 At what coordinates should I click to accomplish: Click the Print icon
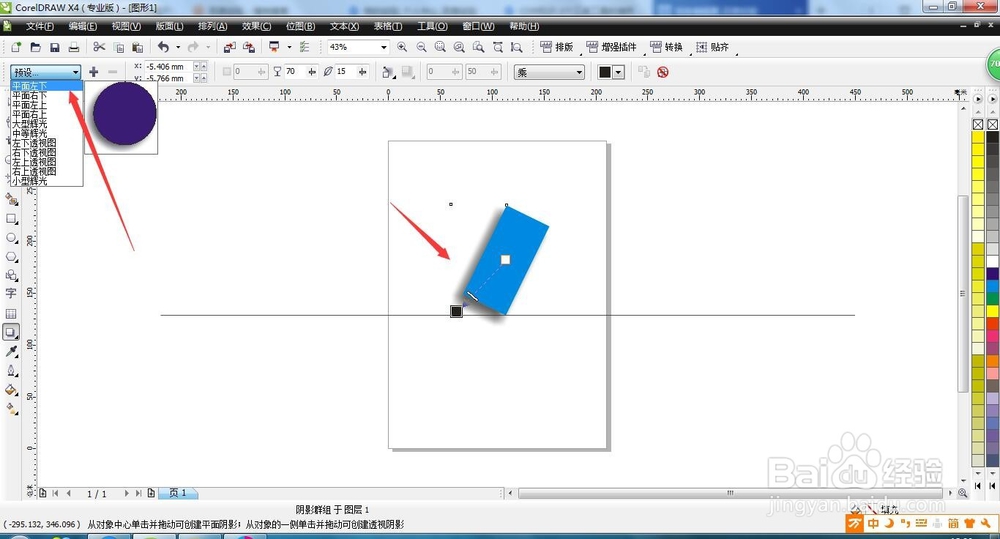[74, 47]
